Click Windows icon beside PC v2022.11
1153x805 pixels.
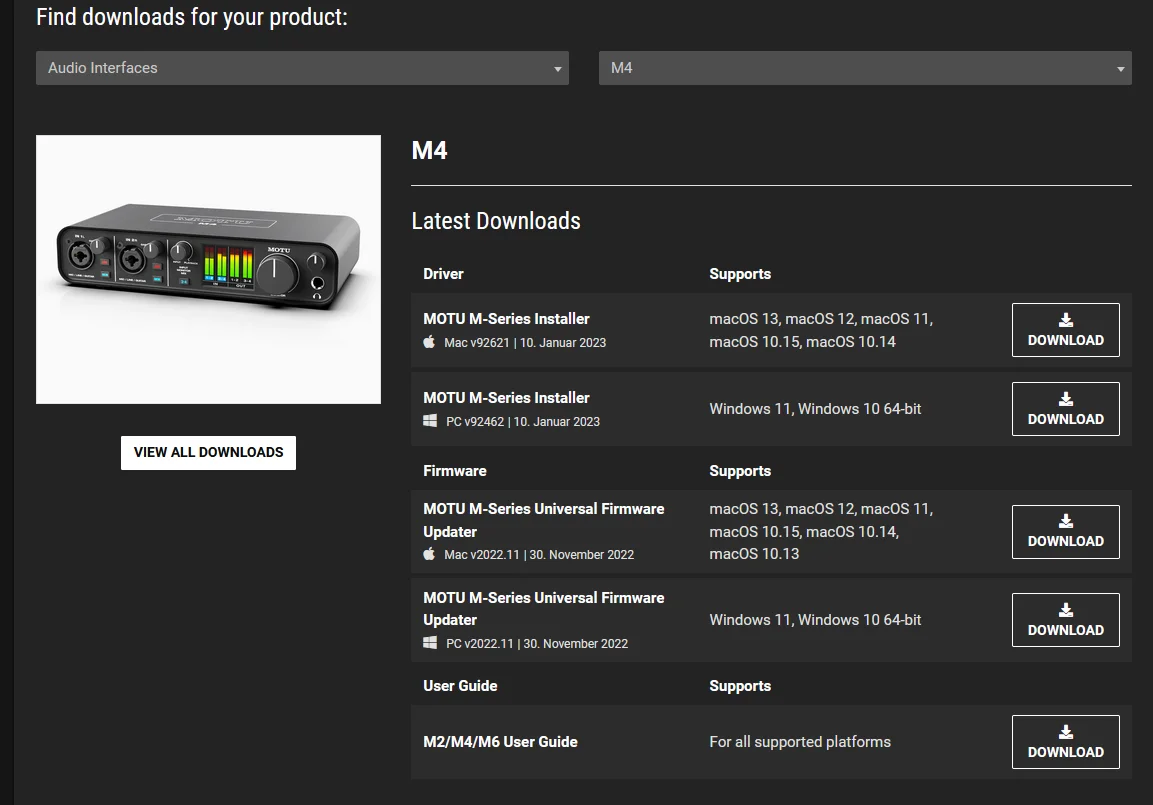(430, 643)
